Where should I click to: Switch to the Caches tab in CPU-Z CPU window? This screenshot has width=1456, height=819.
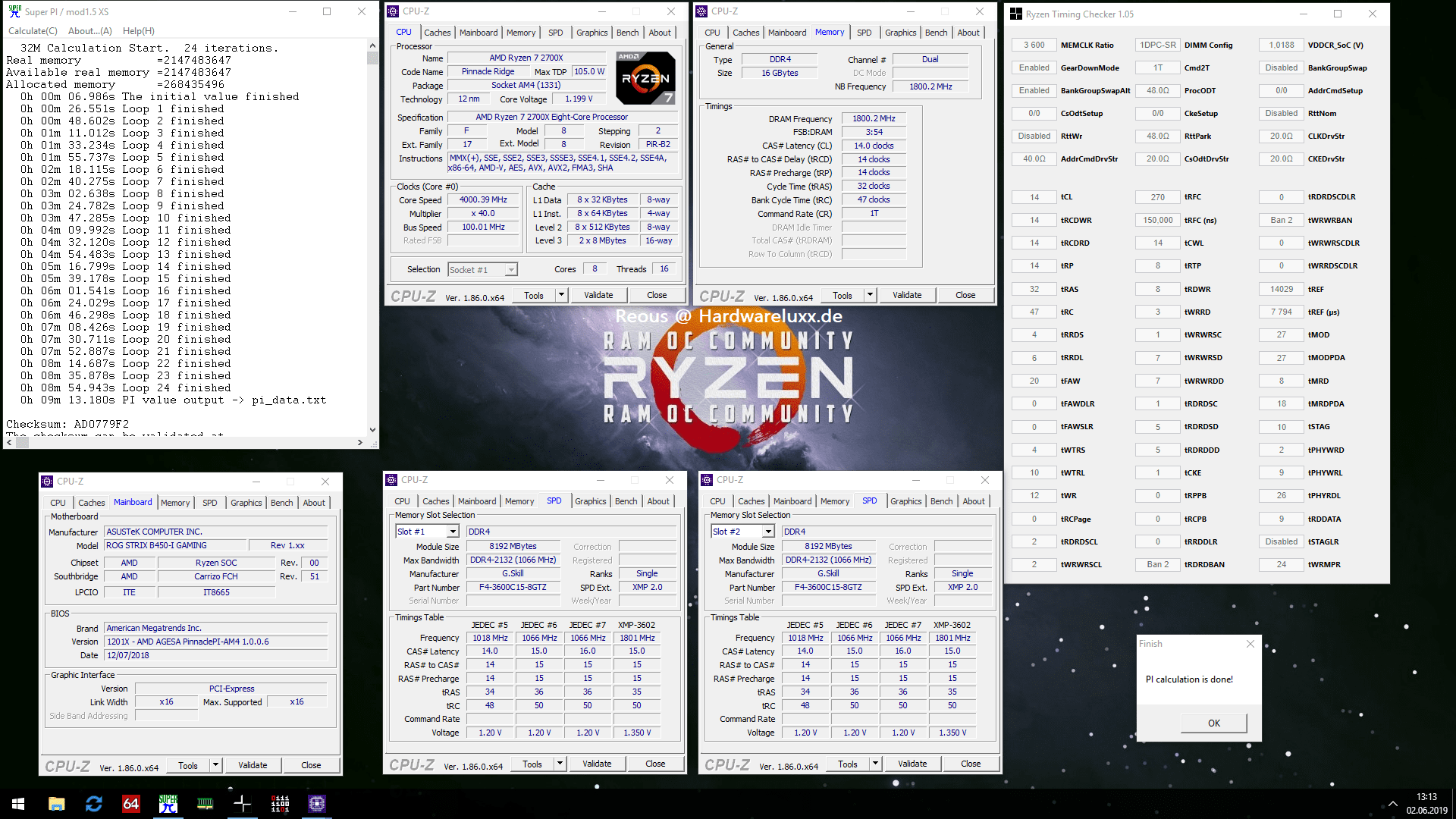pos(437,33)
